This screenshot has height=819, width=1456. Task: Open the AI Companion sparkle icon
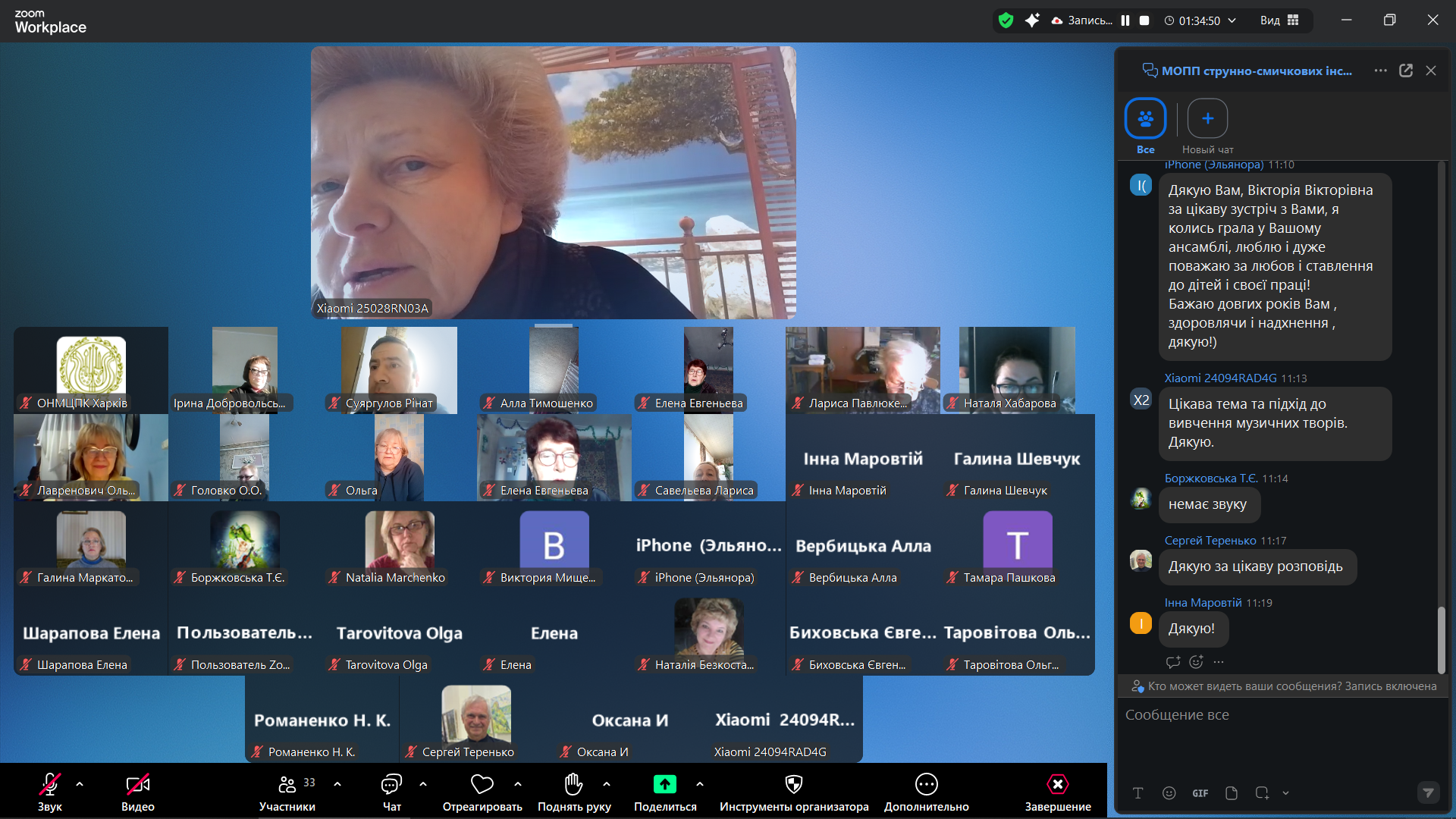tap(1031, 20)
